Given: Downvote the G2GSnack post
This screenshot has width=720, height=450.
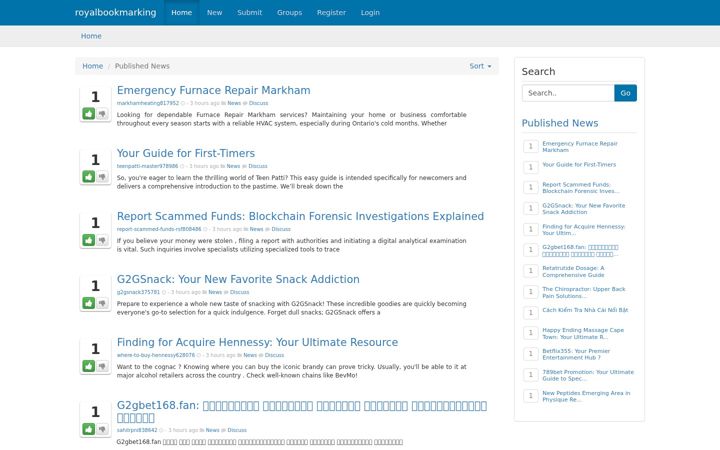Looking at the screenshot, I should tap(102, 303).
